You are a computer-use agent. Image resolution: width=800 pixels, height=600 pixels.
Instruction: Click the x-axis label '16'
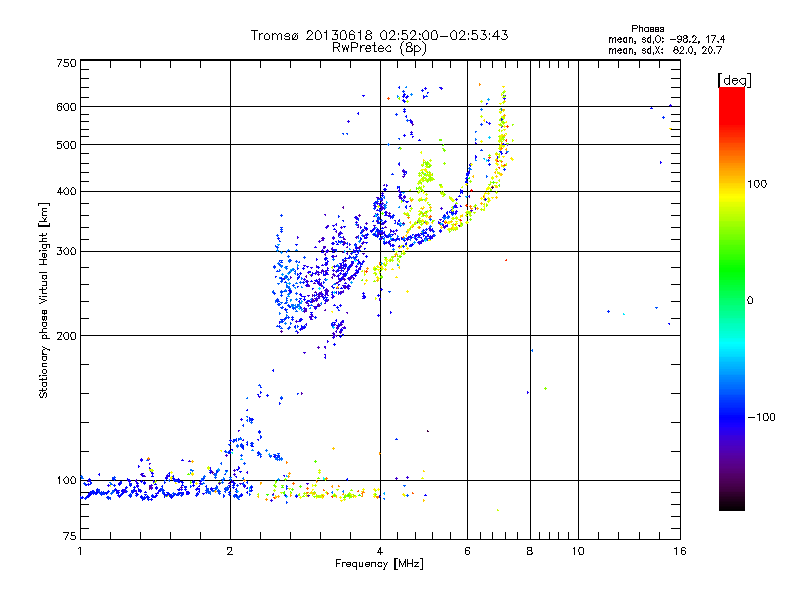pyautogui.click(x=680, y=551)
